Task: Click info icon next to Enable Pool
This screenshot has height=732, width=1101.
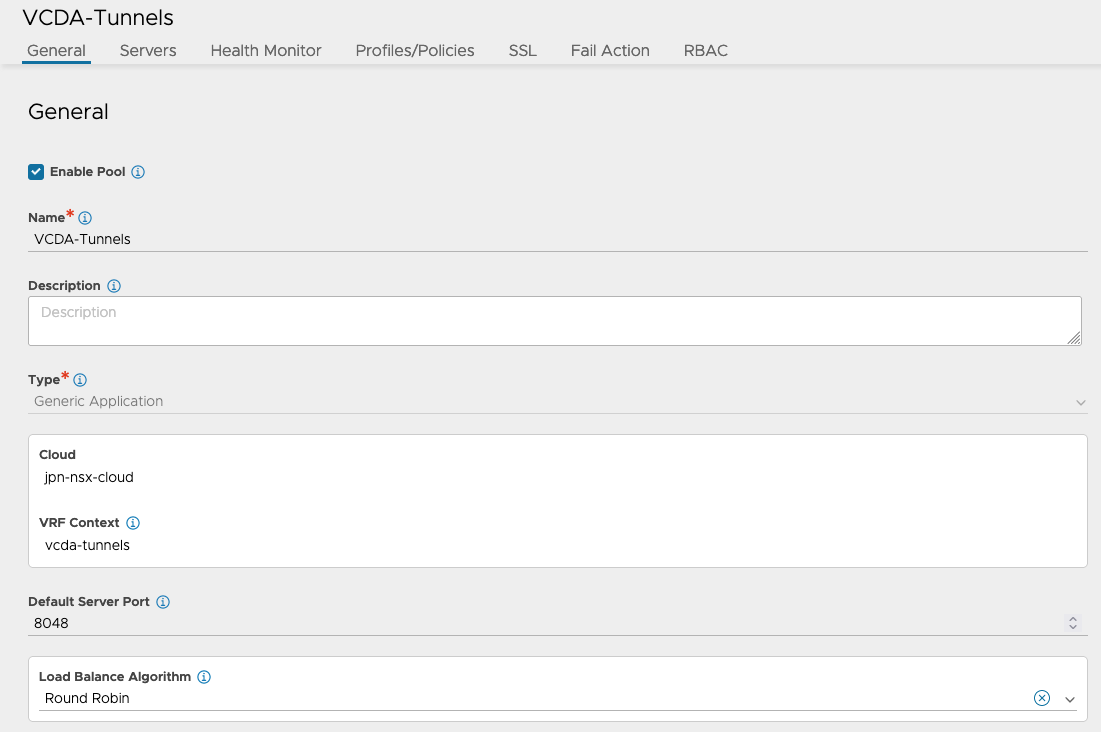Action: pyautogui.click(x=138, y=172)
